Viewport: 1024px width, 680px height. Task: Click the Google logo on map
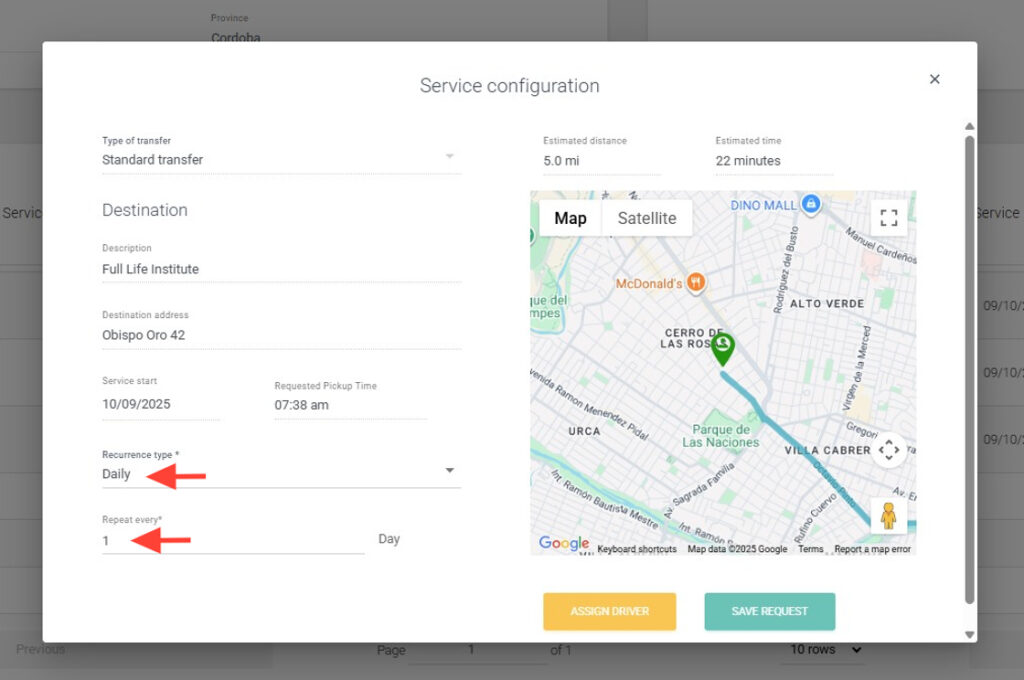click(x=564, y=543)
